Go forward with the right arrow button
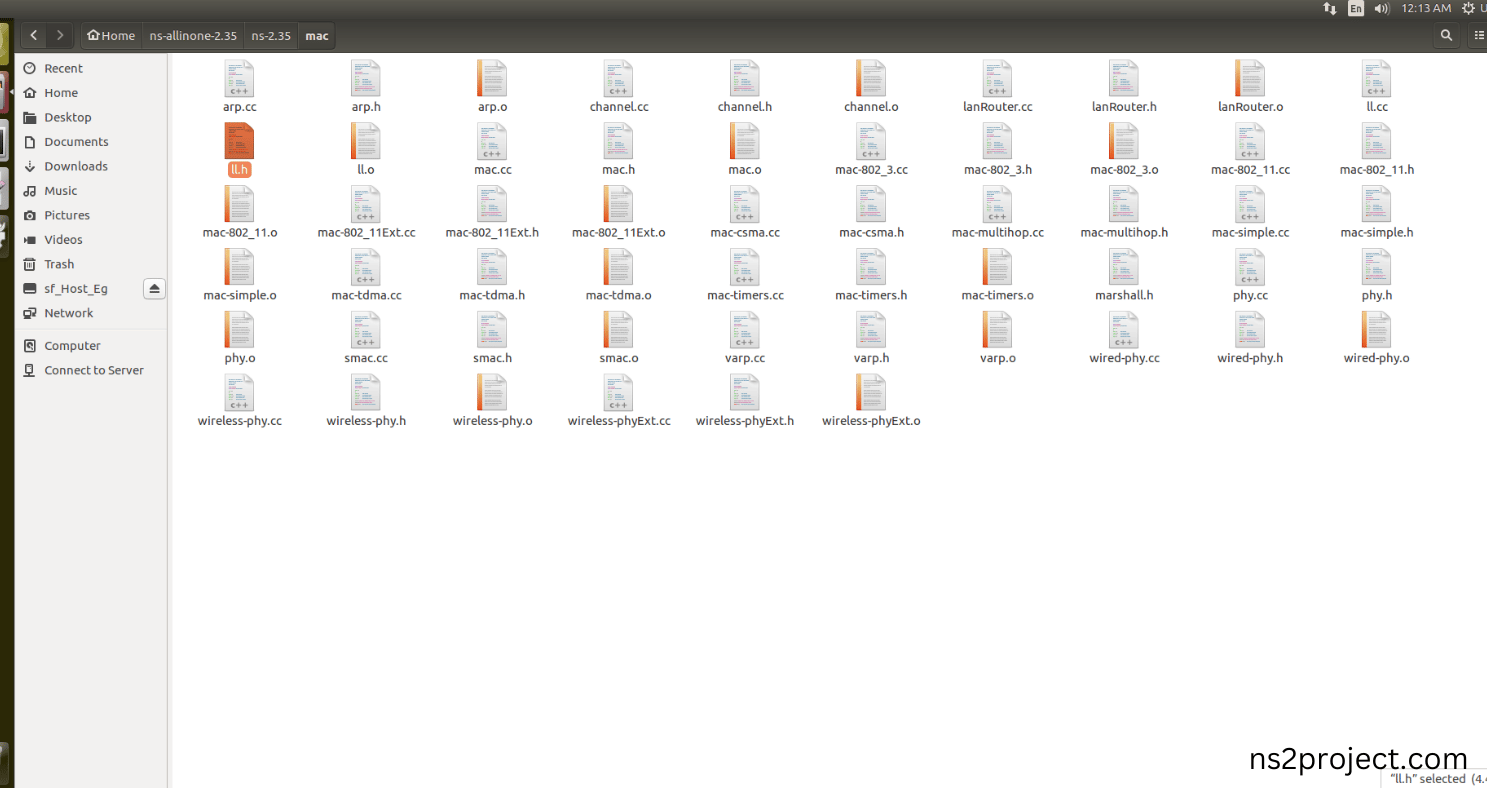 (x=60, y=35)
